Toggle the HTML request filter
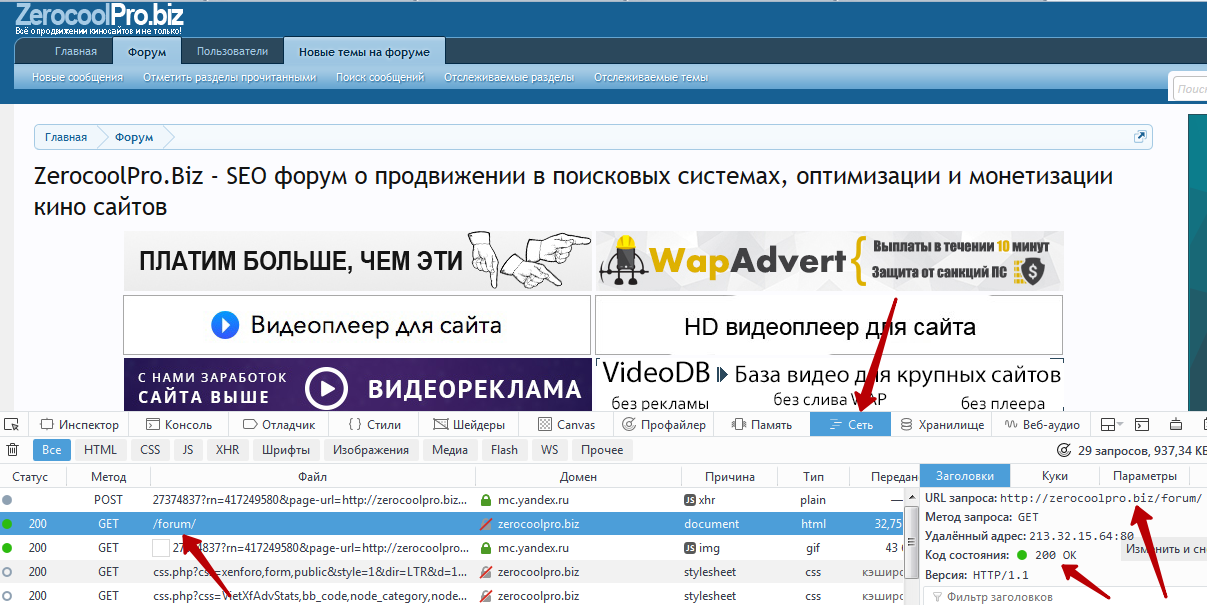The image size is (1207, 605). point(101,450)
